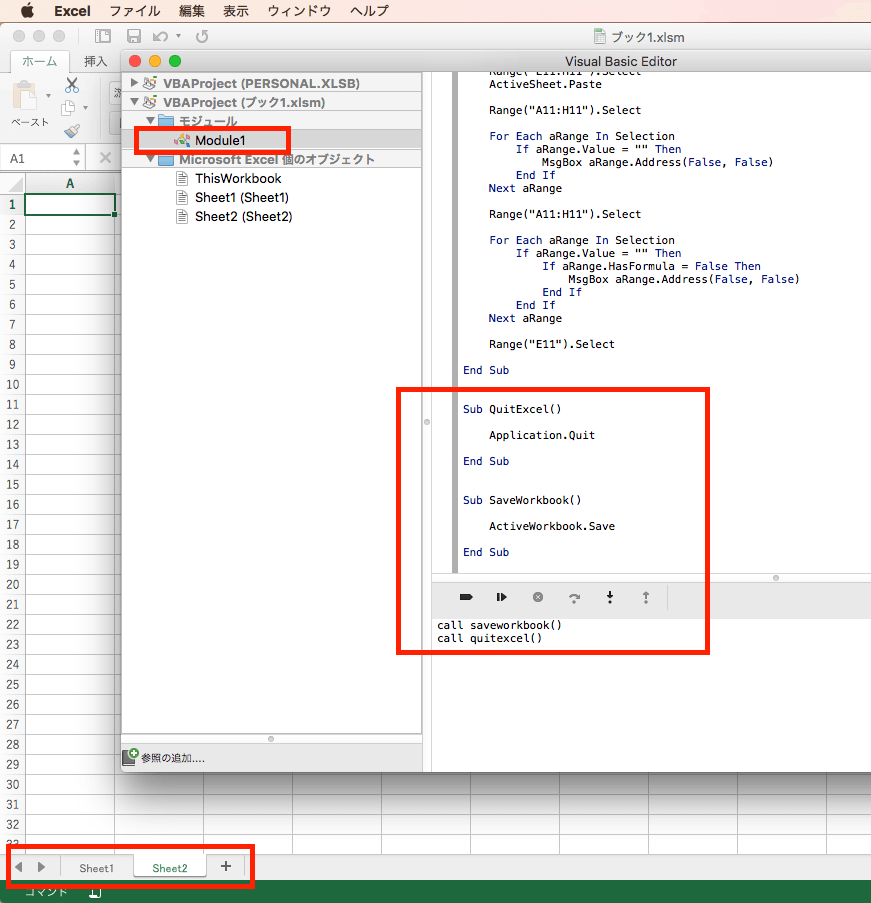This screenshot has width=871, height=903.
Task: Click the Select All corner triangle
Action: pos(16,184)
